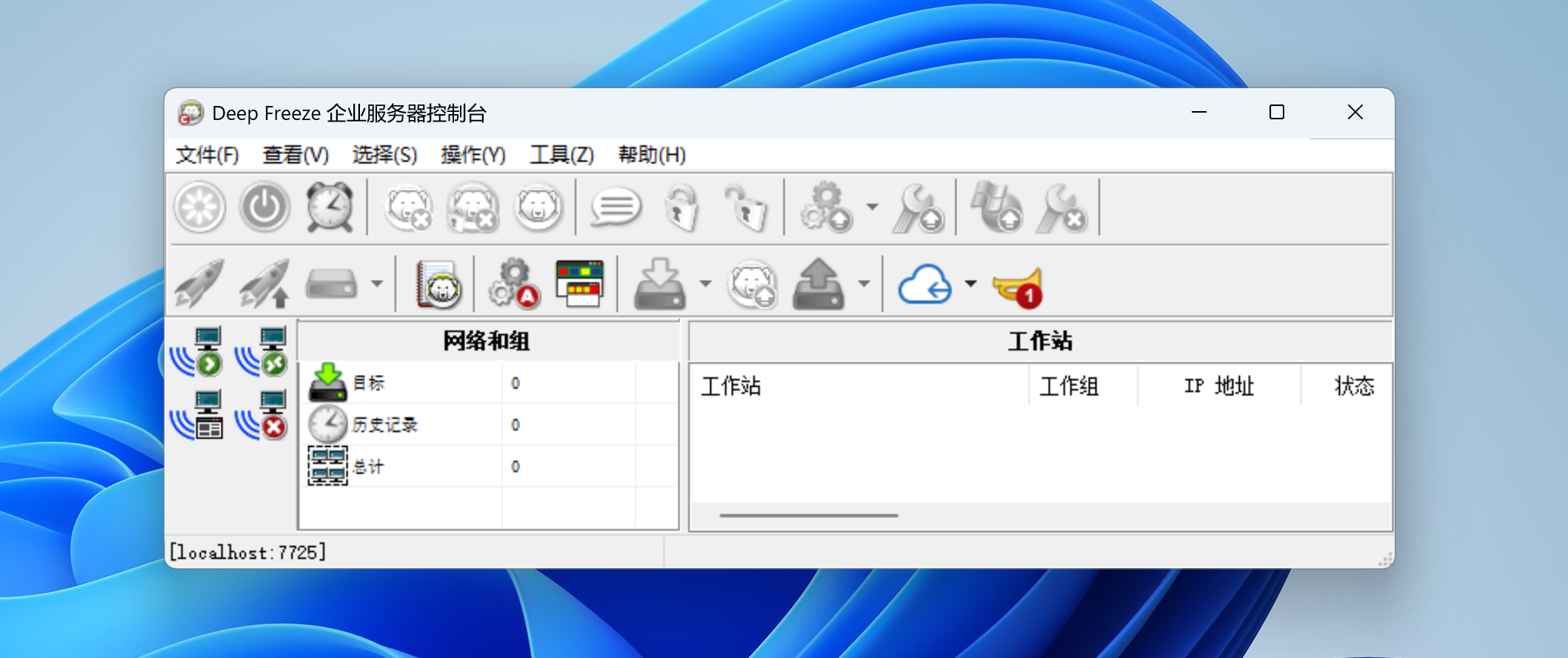Click the [localhost:7725] status bar entry

[247, 552]
